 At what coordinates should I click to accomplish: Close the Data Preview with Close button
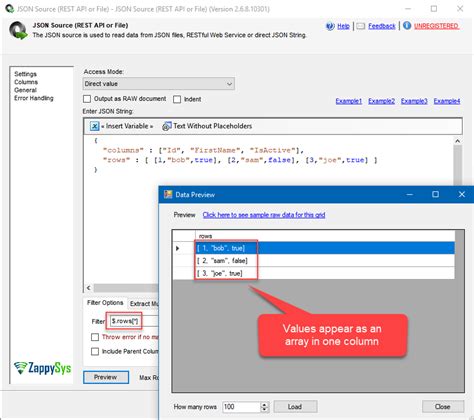click(x=443, y=407)
